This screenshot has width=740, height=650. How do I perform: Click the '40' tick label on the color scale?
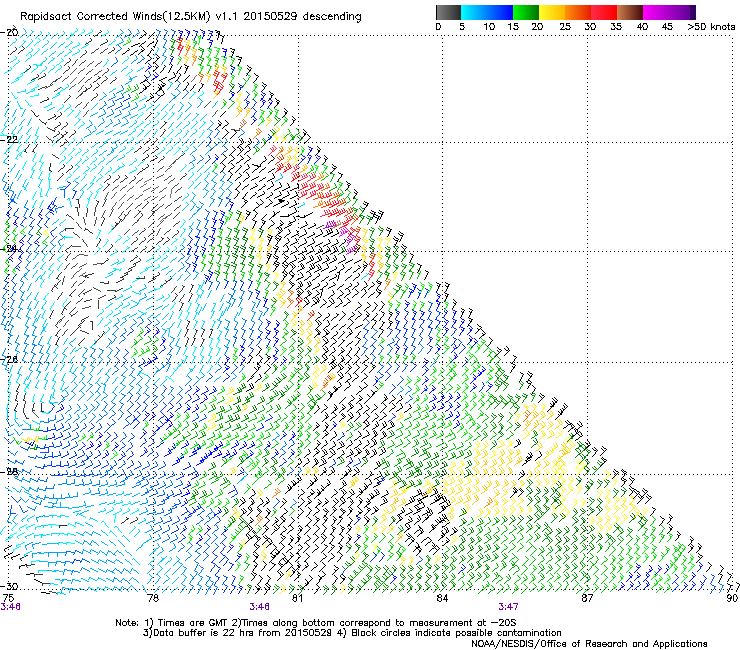642,27
